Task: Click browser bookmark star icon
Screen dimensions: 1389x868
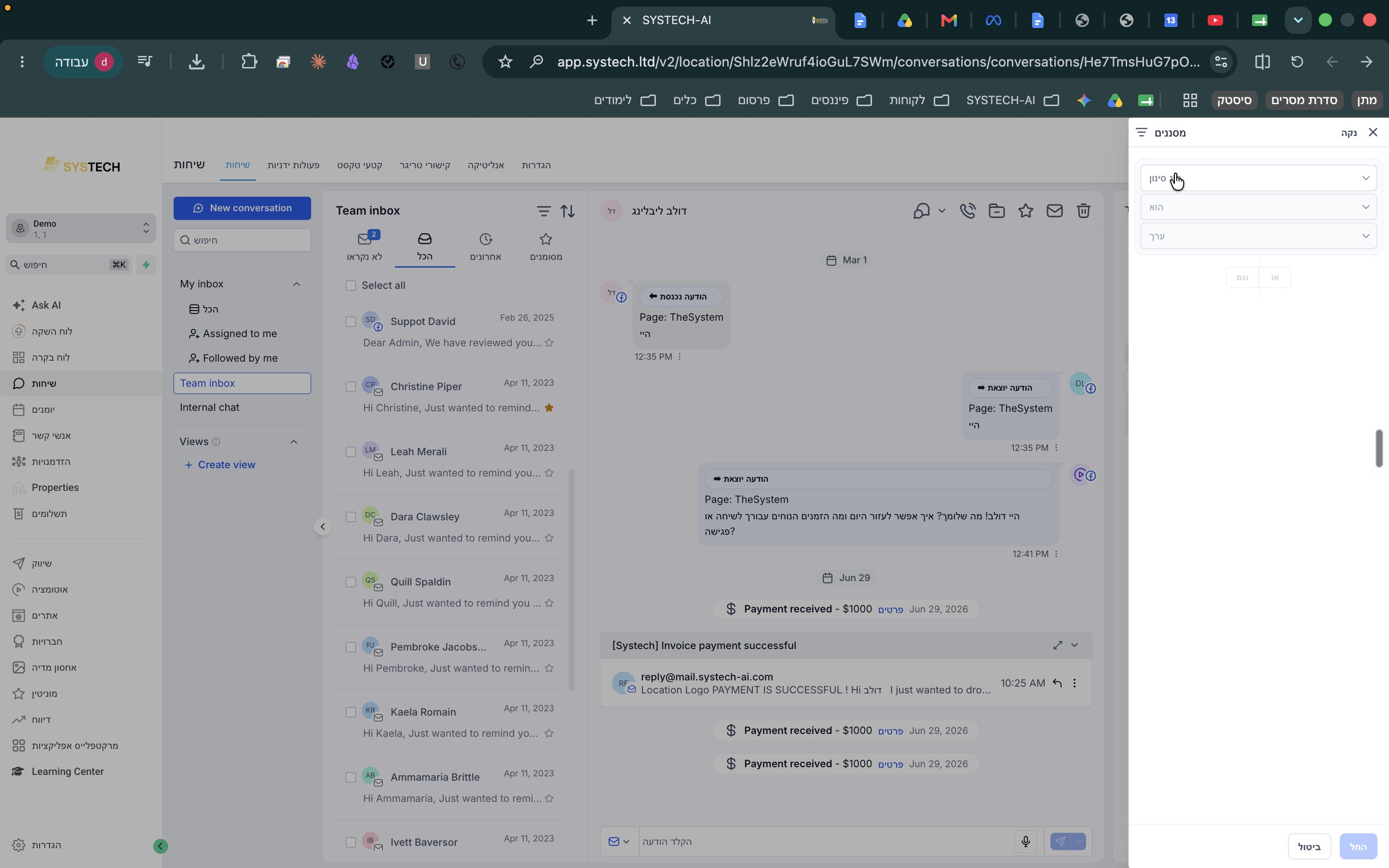Action: coord(505,61)
